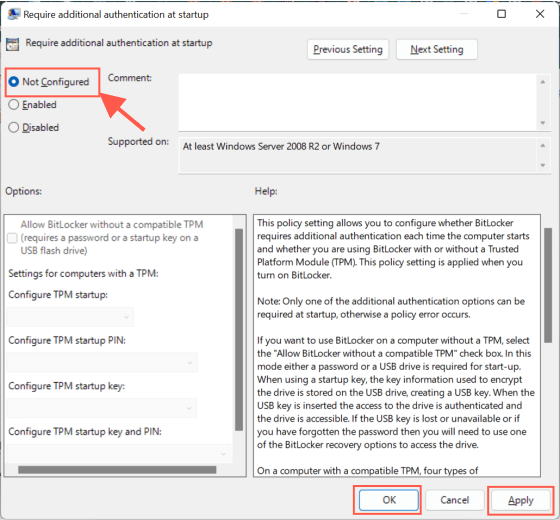Maximize the dialog window
Image resolution: width=560 pixels, height=520 pixels.
point(501,14)
